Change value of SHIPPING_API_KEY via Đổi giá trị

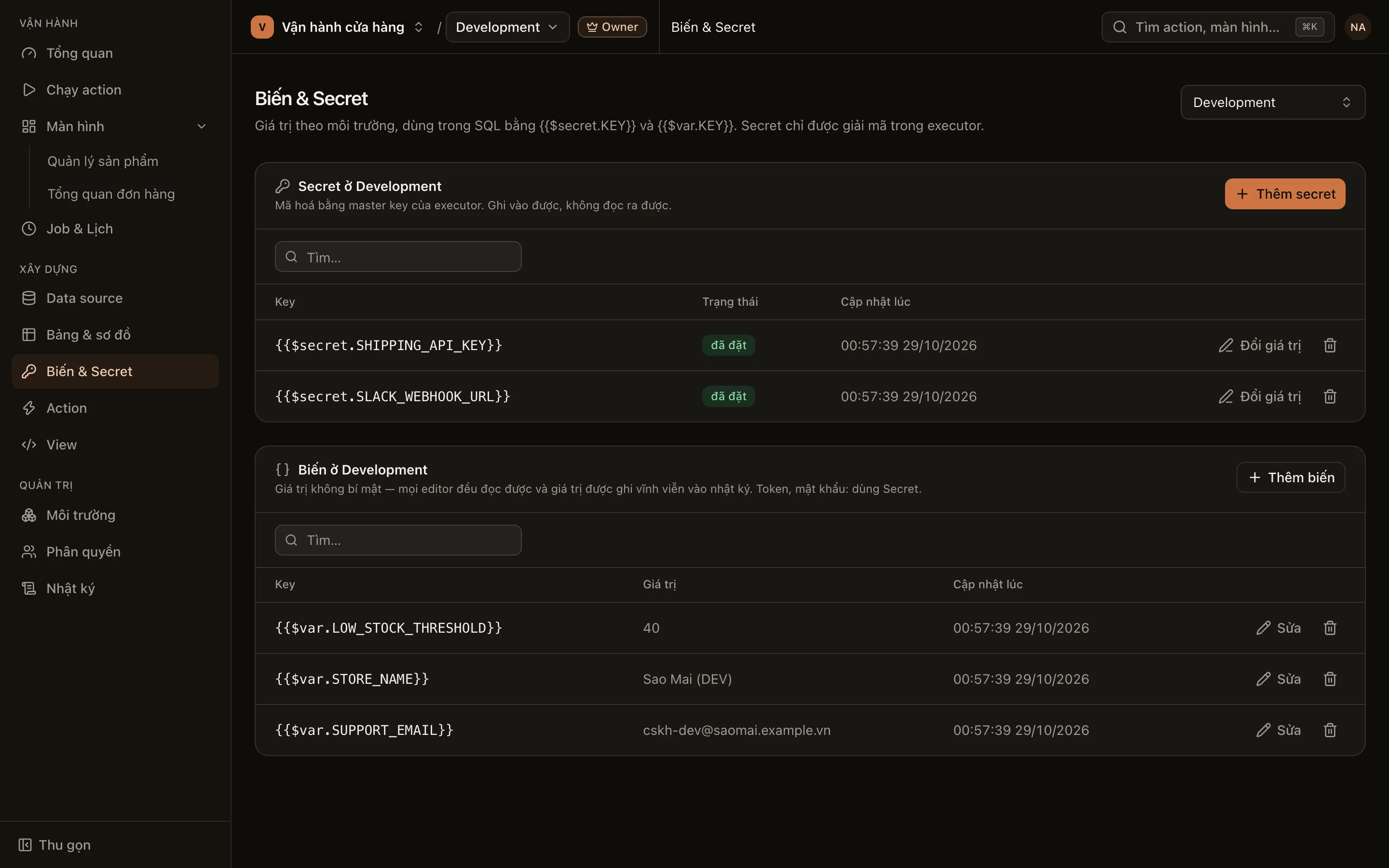tap(1259, 345)
